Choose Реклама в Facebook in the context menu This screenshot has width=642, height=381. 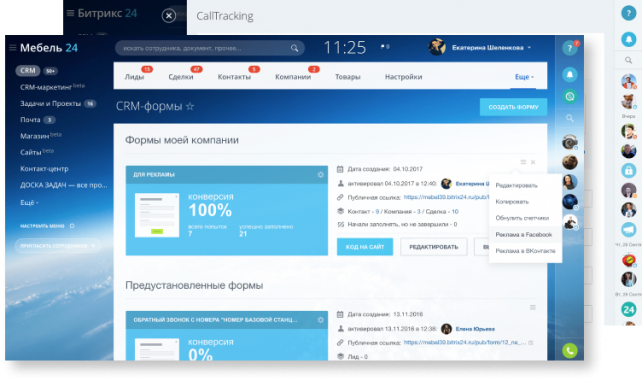click(524, 234)
